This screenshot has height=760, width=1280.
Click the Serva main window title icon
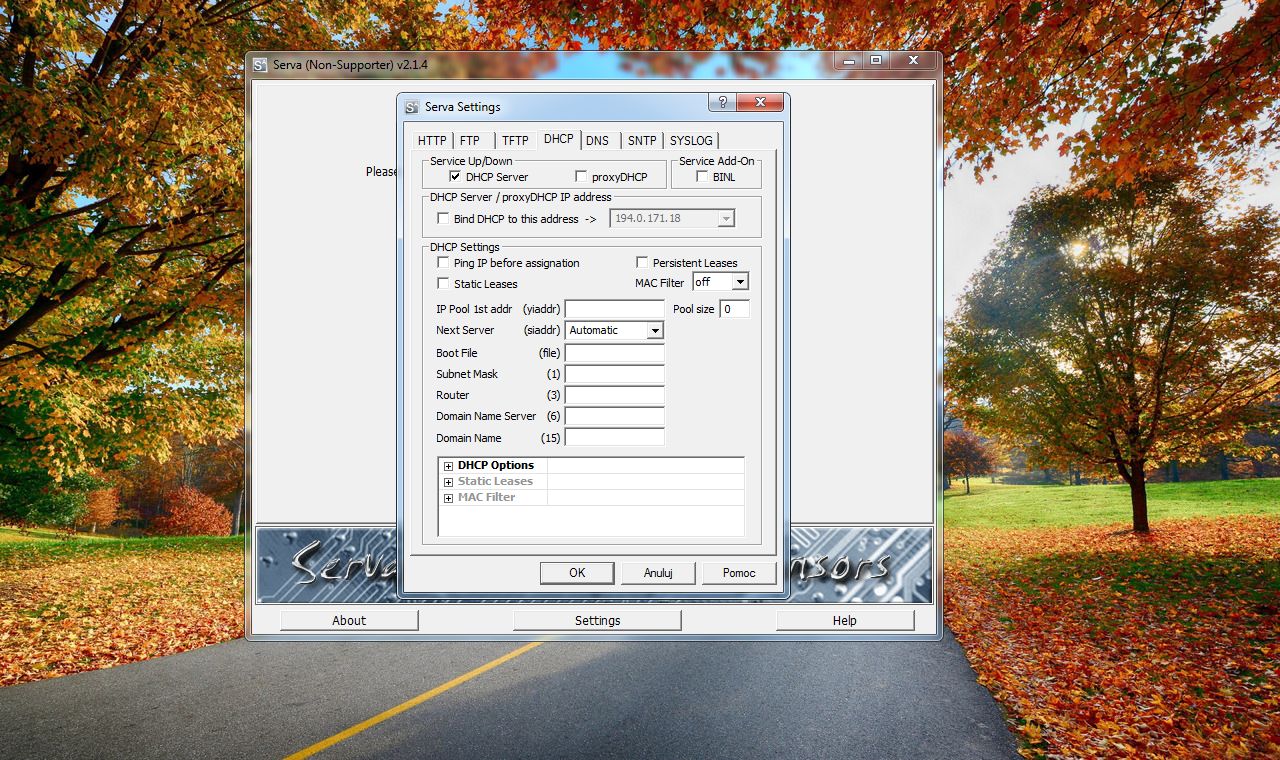[260, 65]
